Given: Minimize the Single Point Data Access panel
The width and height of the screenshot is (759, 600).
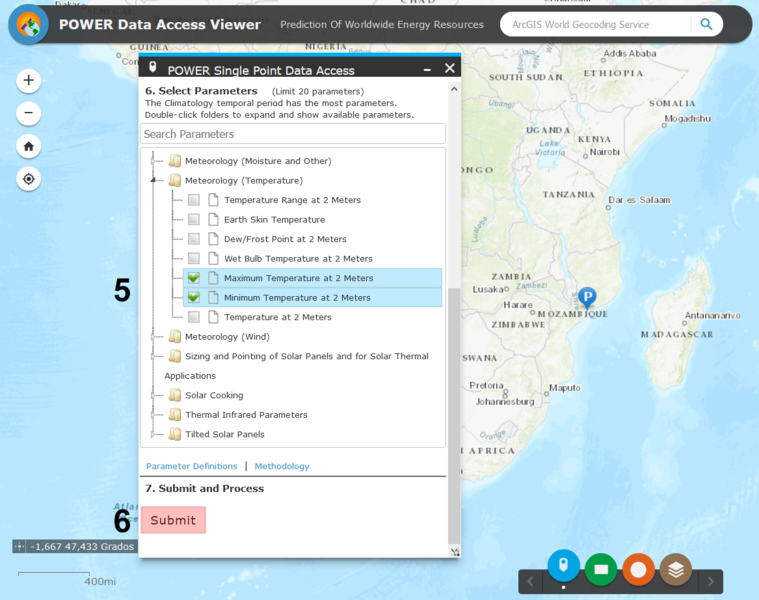Looking at the screenshot, I should pos(427,70).
